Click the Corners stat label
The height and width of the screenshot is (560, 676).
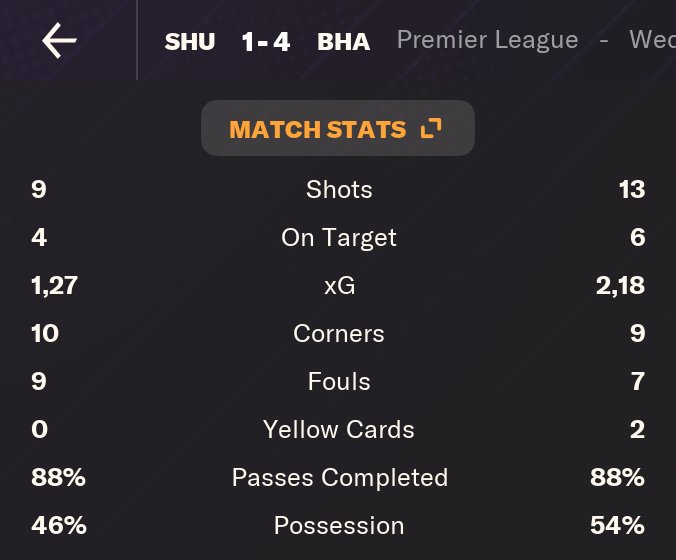339,334
